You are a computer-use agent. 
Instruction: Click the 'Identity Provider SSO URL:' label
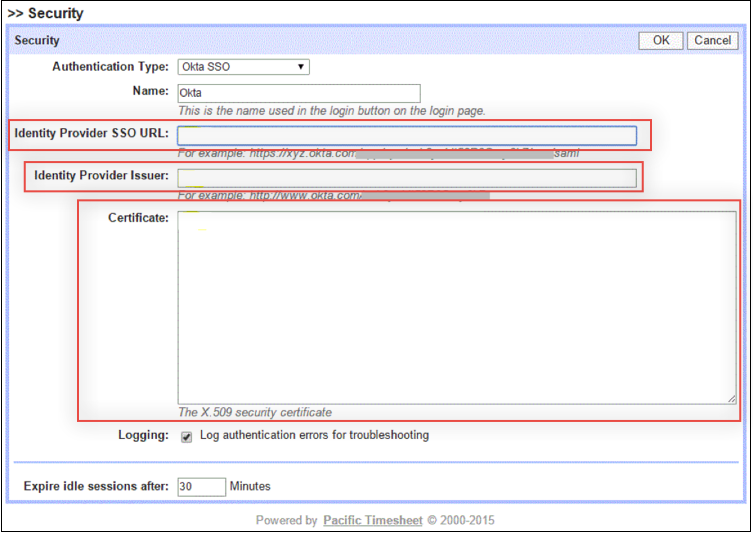[x=91, y=134]
